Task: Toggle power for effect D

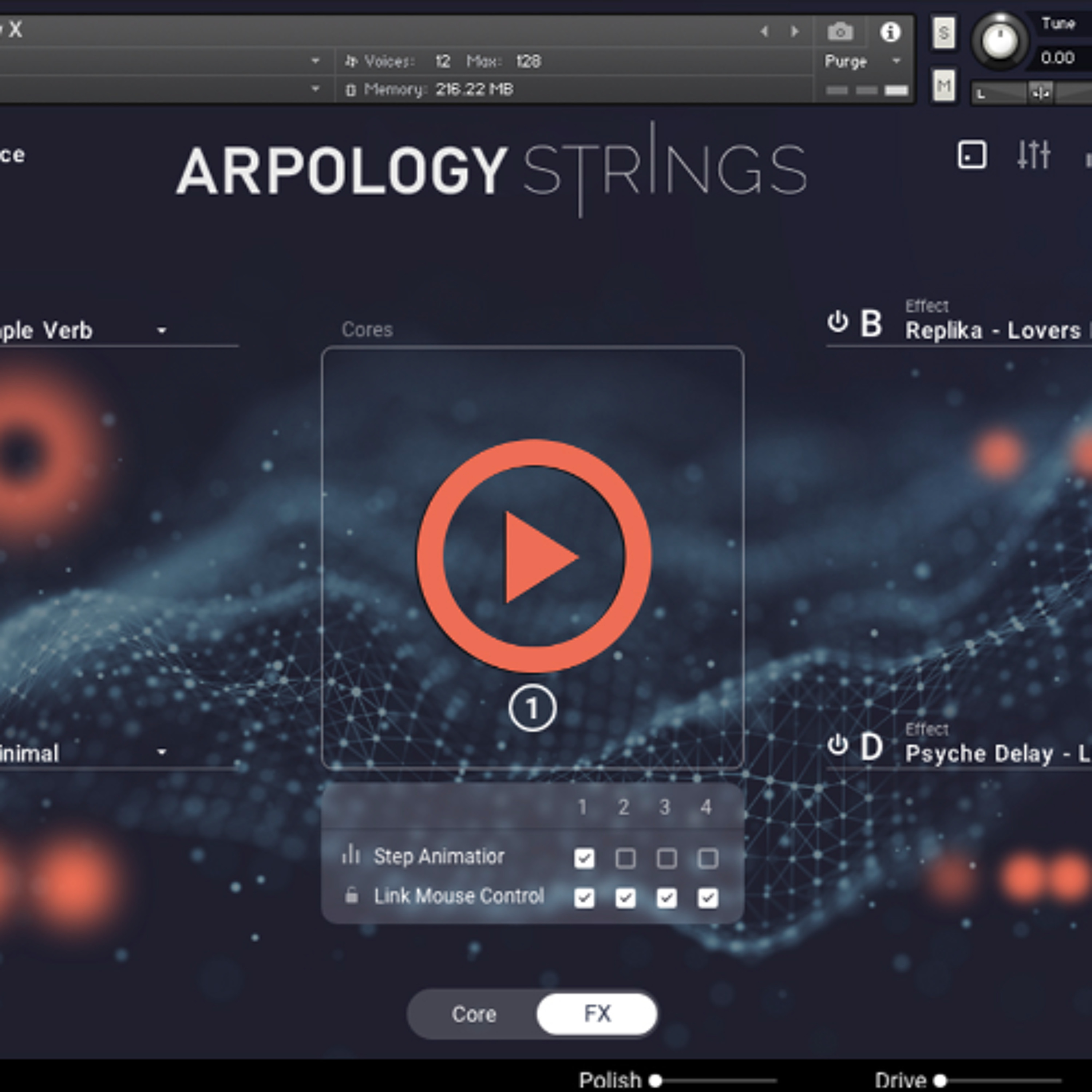Action: click(x=837, y=745)
